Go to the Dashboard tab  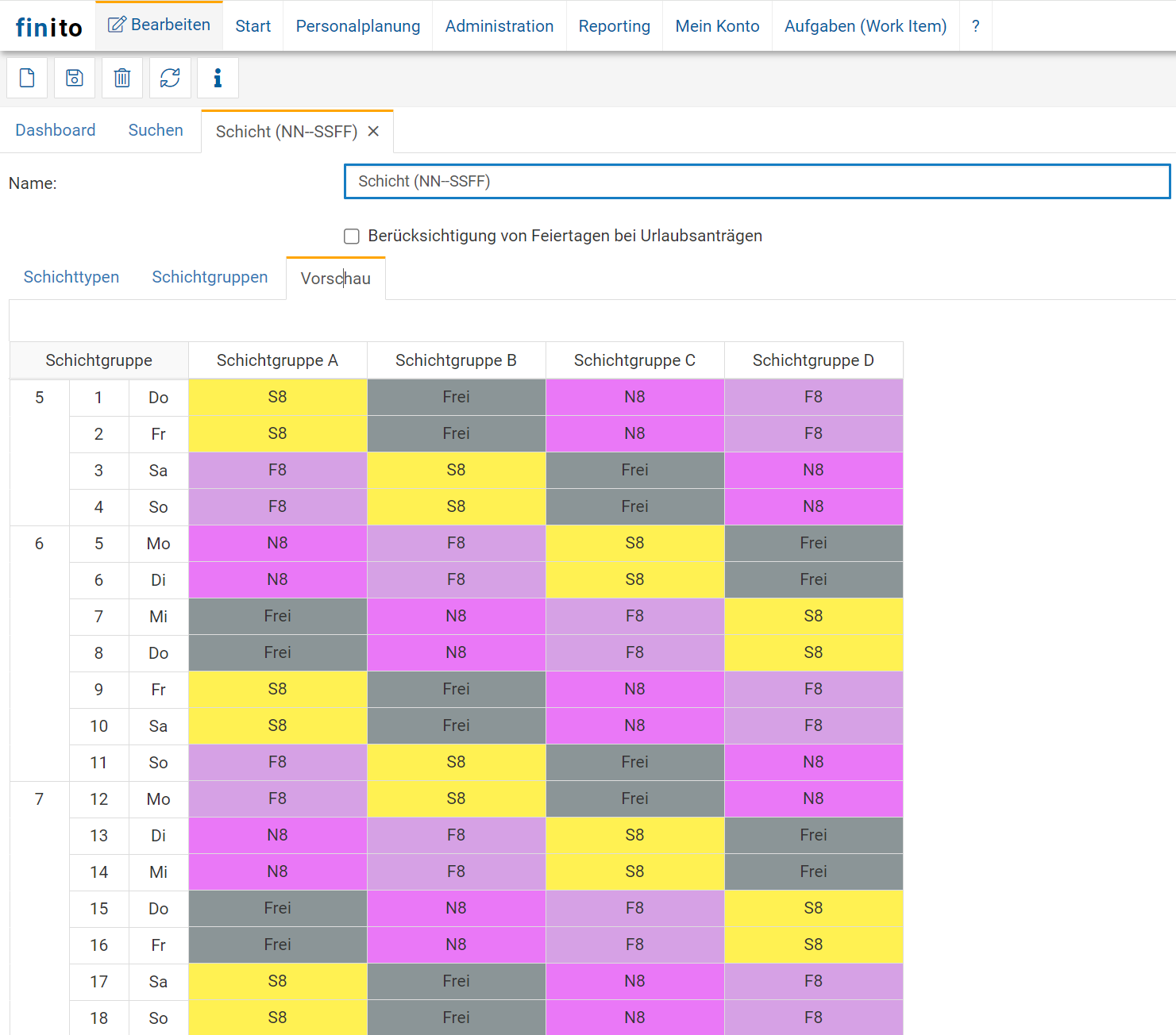(56, 130)
